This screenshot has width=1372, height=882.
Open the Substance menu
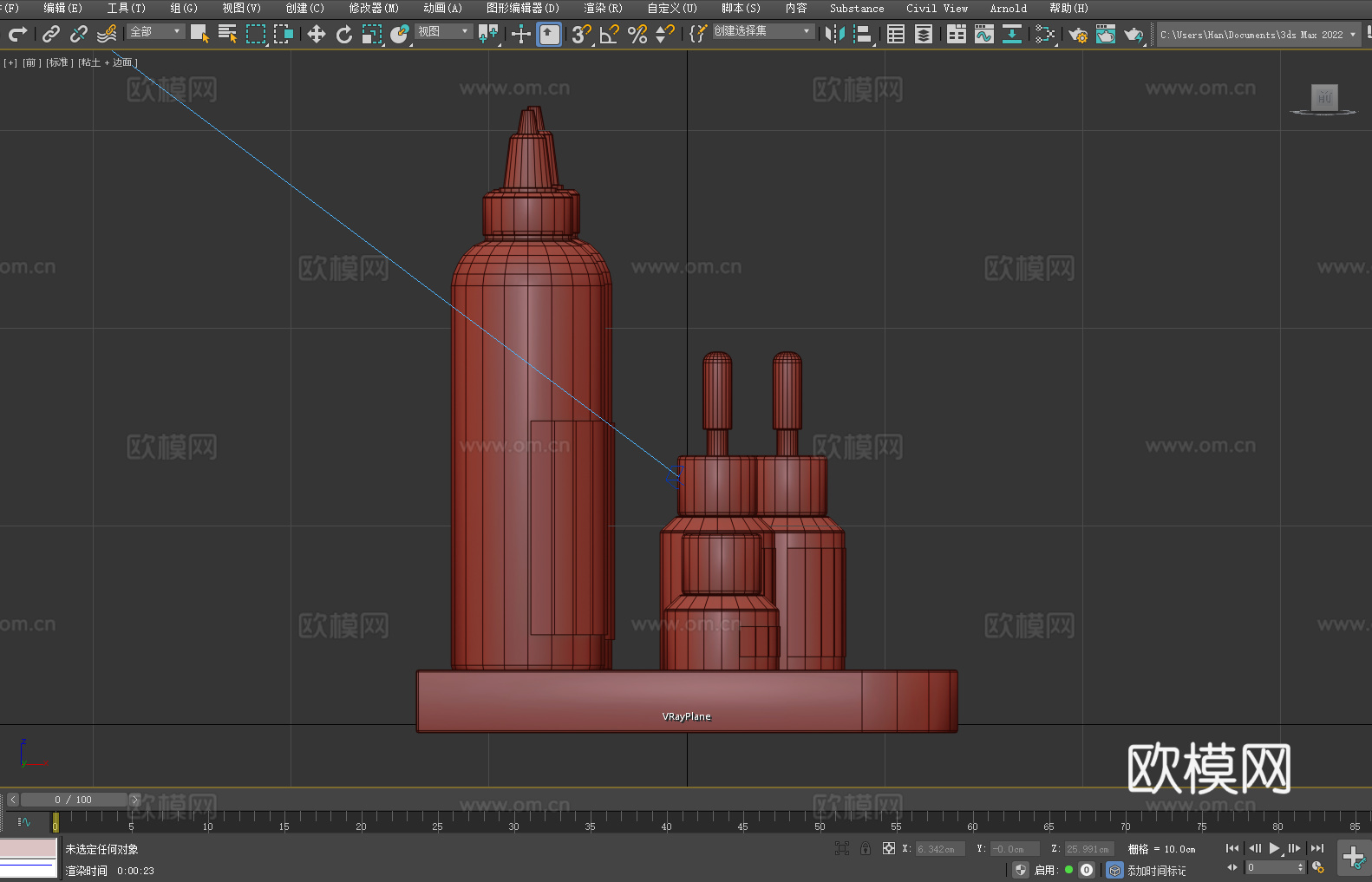tap(857, 8)
